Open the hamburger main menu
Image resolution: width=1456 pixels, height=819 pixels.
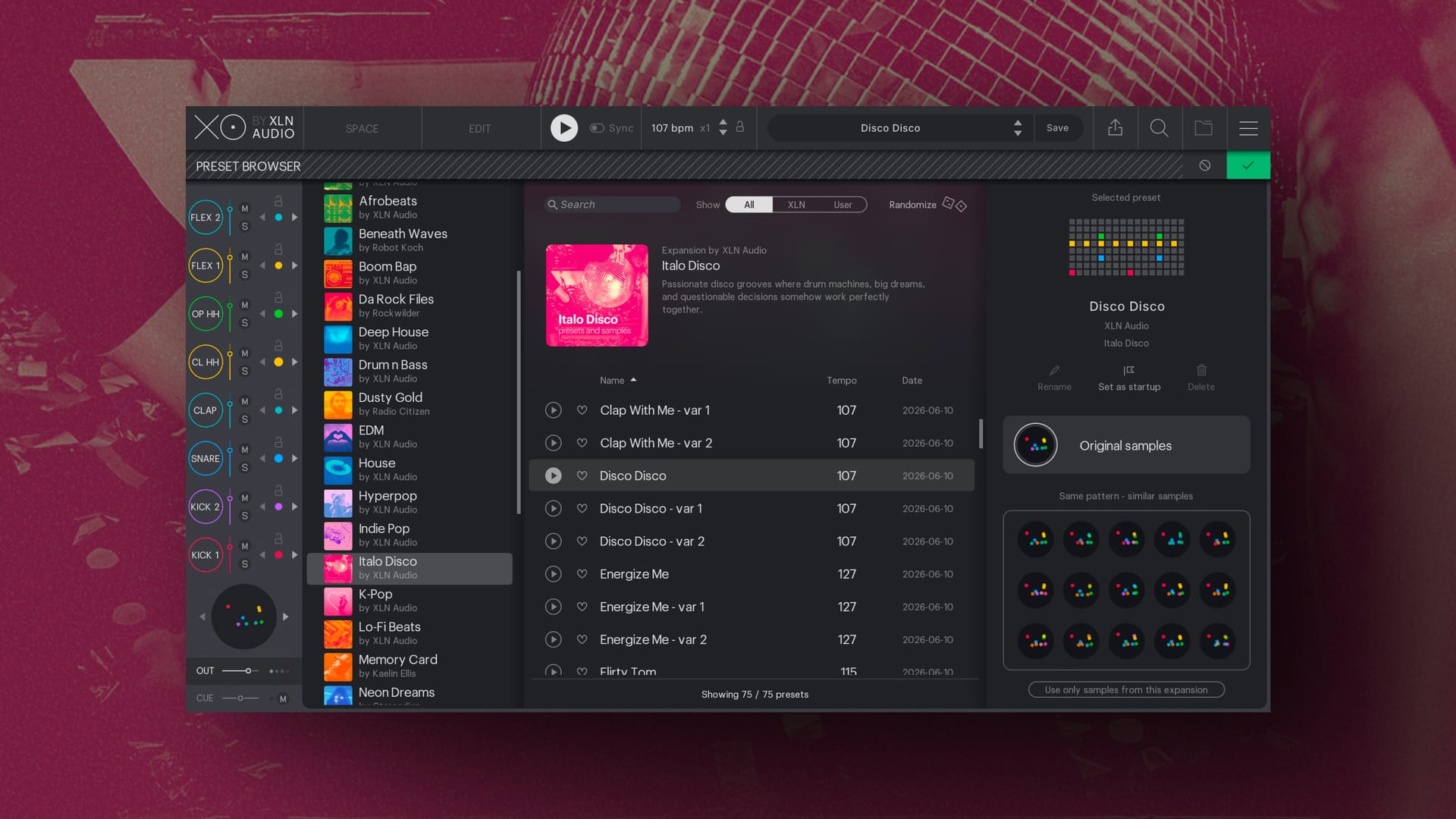pos(1248,128)
